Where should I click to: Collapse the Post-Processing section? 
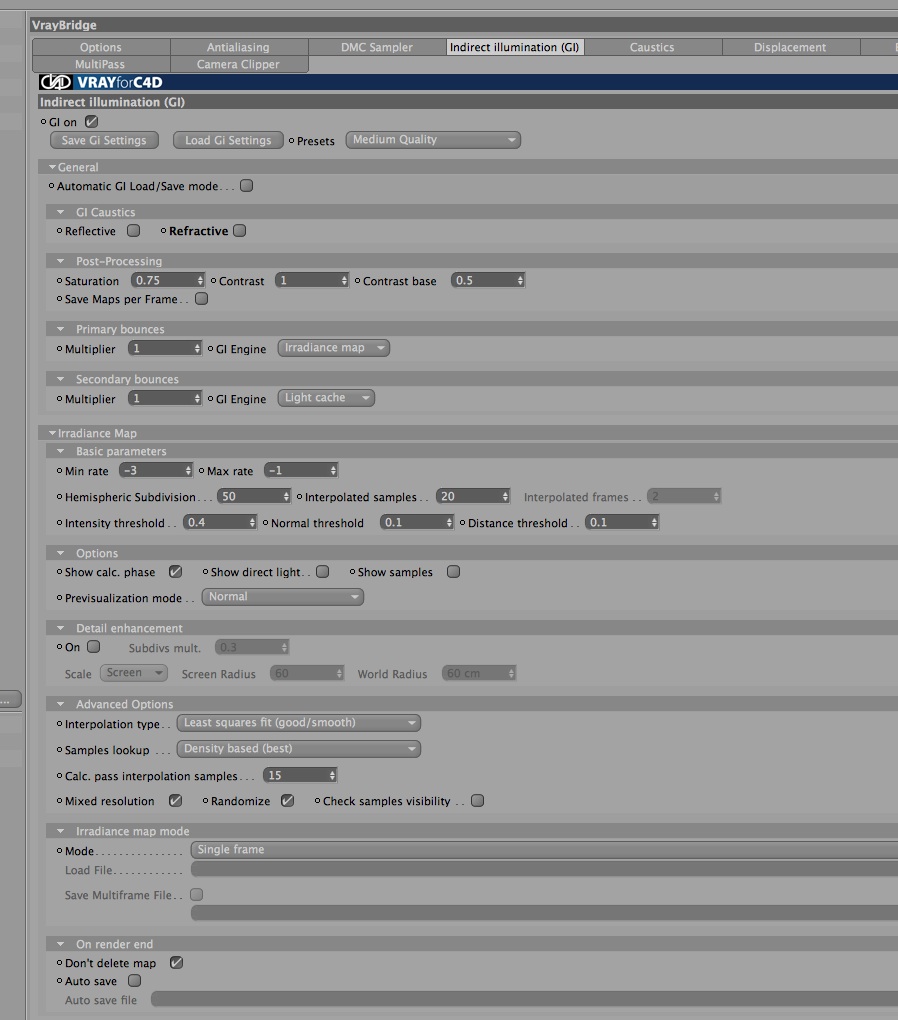61,261
